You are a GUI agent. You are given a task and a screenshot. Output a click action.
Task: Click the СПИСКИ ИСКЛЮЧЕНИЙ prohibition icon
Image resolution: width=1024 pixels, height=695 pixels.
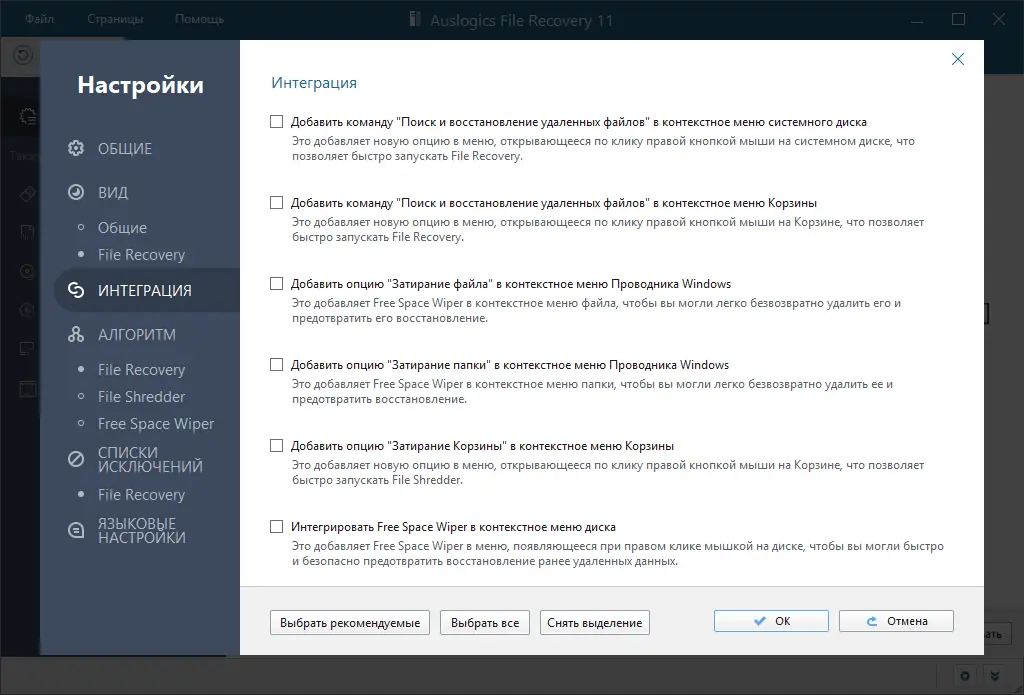74,460
